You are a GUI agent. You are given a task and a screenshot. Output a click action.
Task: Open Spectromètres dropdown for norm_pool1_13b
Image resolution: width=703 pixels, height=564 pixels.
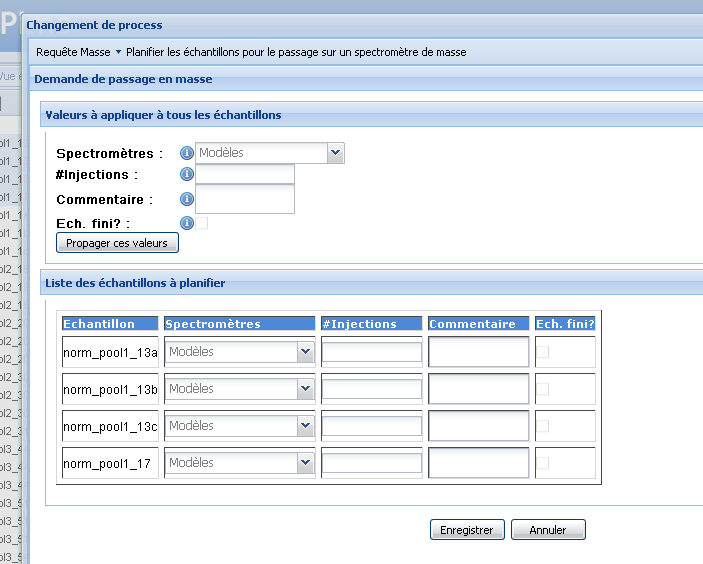305,389
